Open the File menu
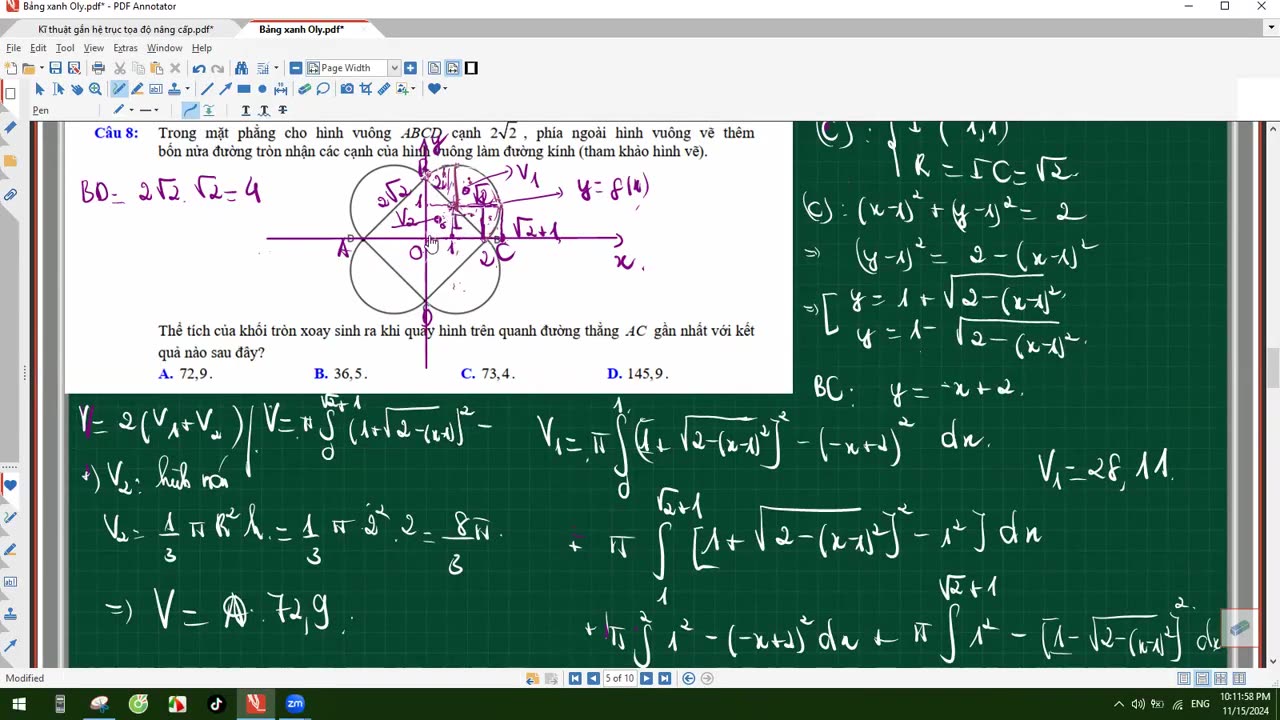Screen dimensions: 1280x720 [x=14, y=48]
